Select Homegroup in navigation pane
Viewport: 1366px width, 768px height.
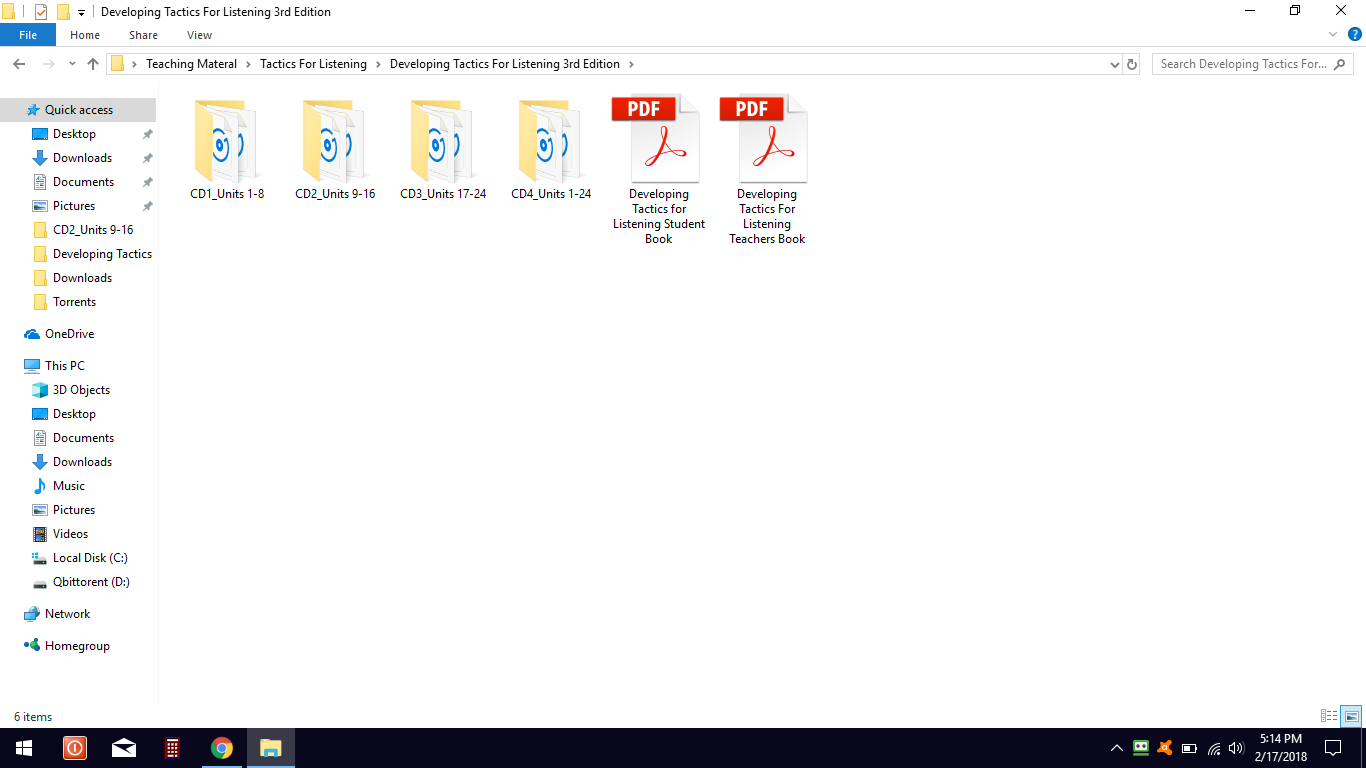(78, 646)
